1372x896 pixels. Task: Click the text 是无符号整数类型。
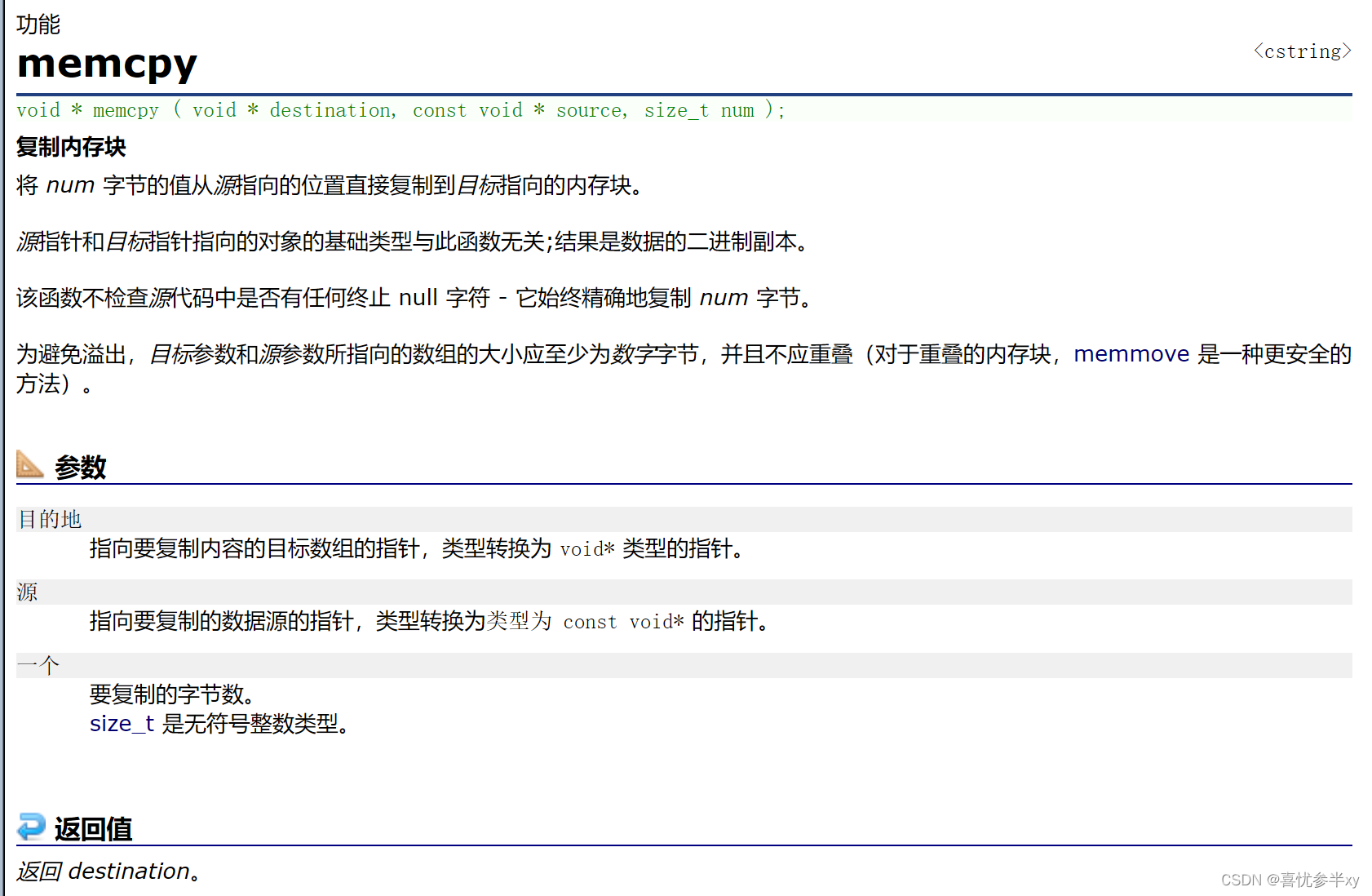(257, 724)
